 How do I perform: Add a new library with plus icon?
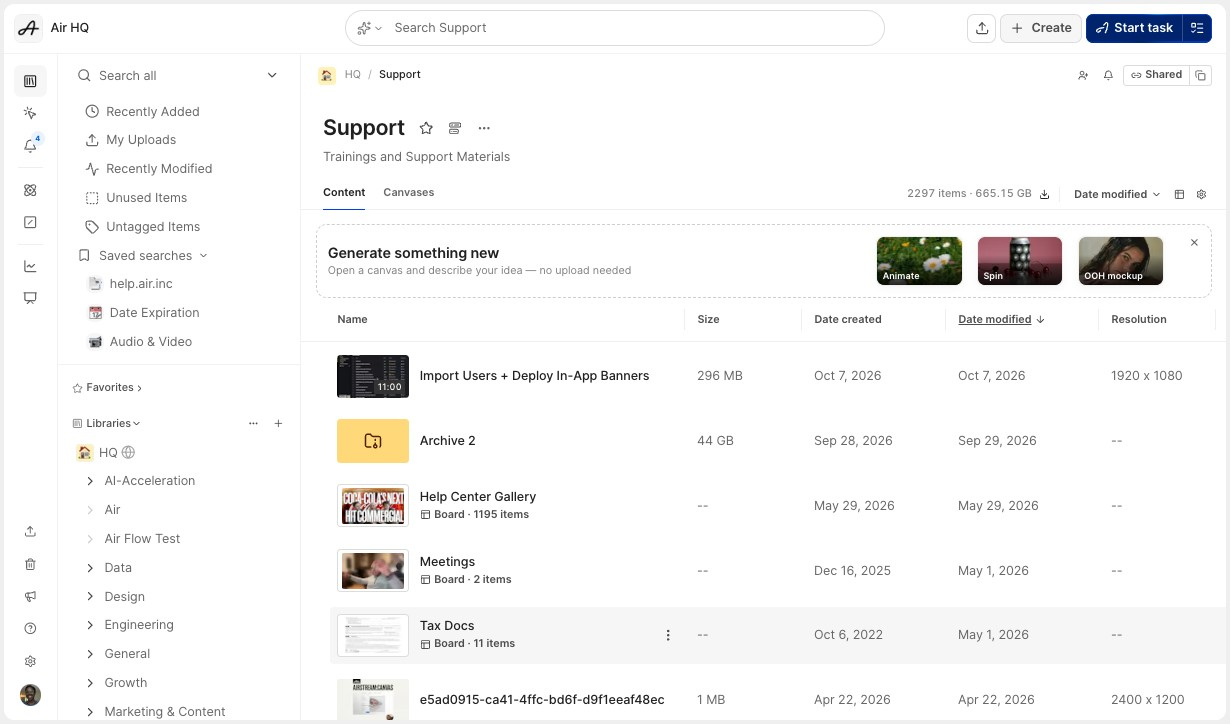click(278, 423)
